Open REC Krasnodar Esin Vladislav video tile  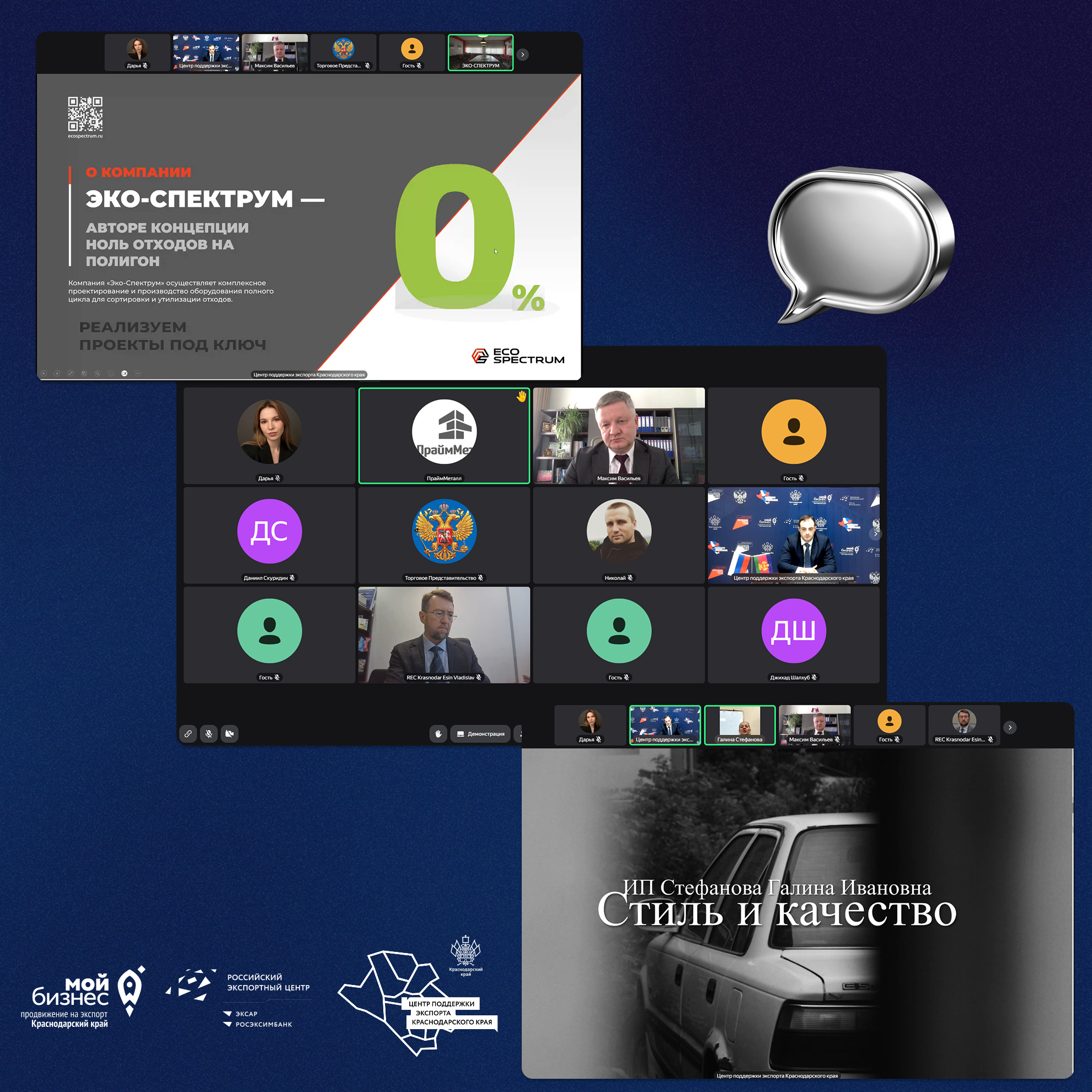click(x=445, y=635)
